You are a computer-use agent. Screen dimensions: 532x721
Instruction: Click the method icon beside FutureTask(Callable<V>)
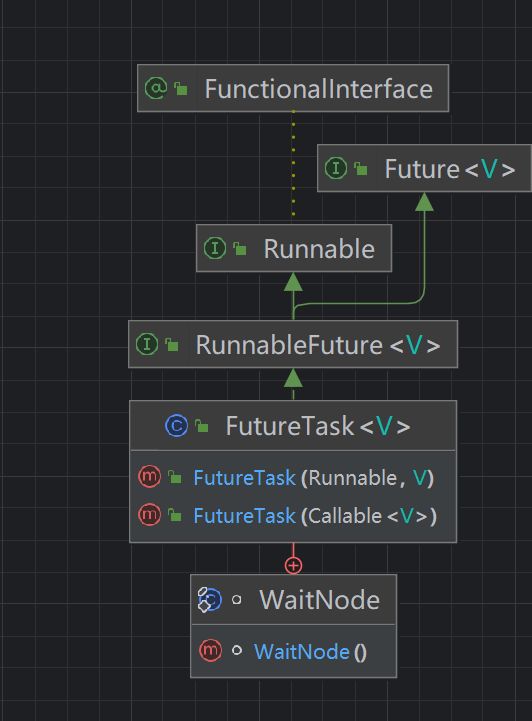(149, 515)
